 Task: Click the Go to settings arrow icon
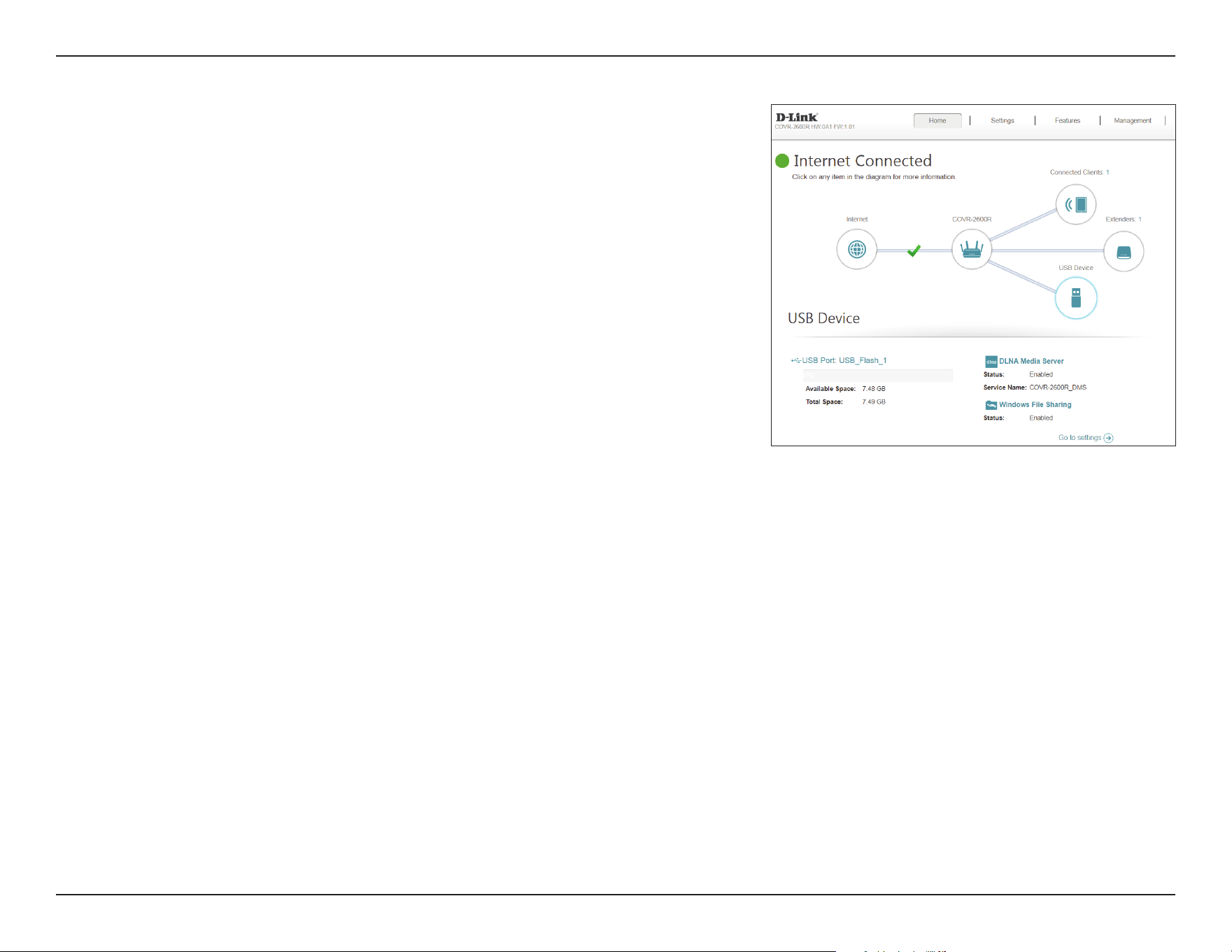point(1108,438)
